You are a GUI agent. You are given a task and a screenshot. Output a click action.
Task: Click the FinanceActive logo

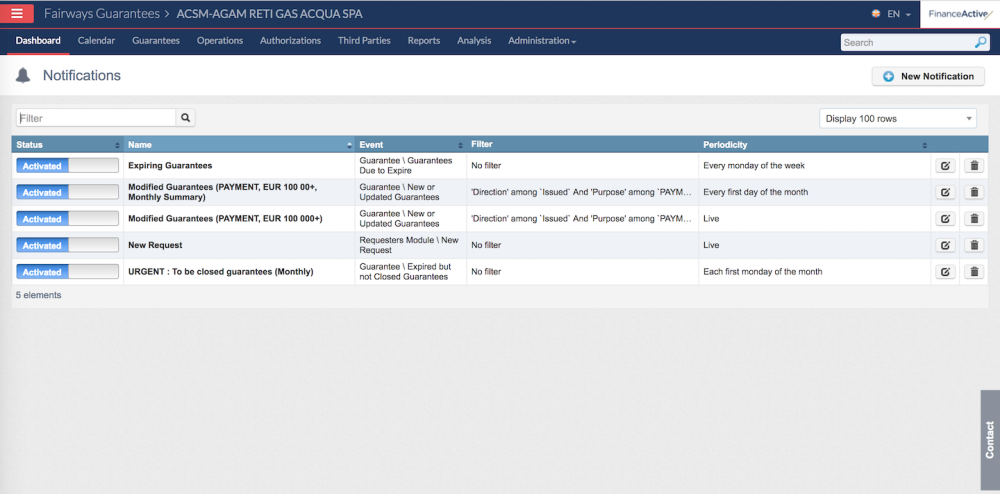[x=960, y=14]
